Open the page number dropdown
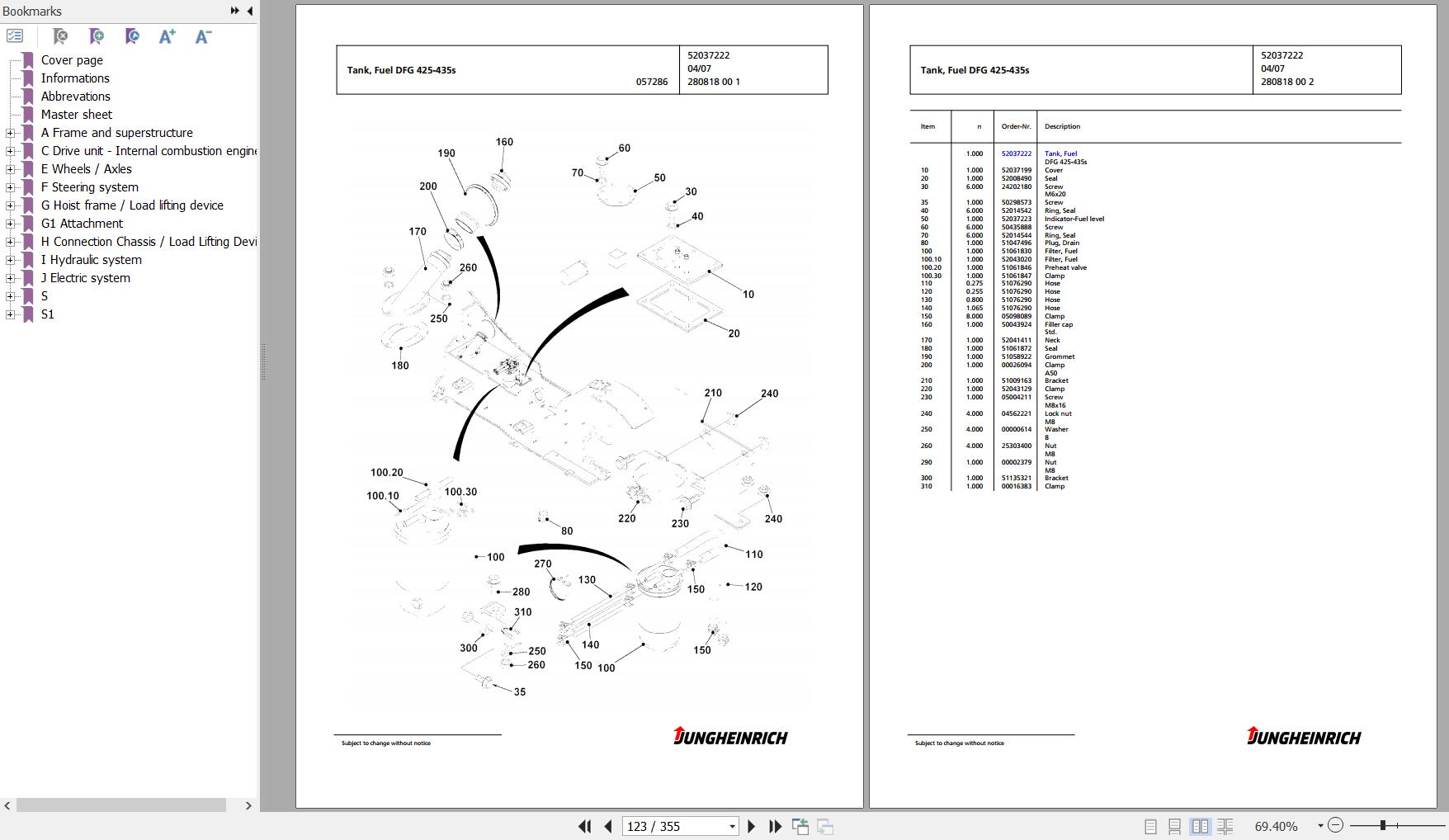The height and width of the screenshot is (840, 1449). click(731, 826)
